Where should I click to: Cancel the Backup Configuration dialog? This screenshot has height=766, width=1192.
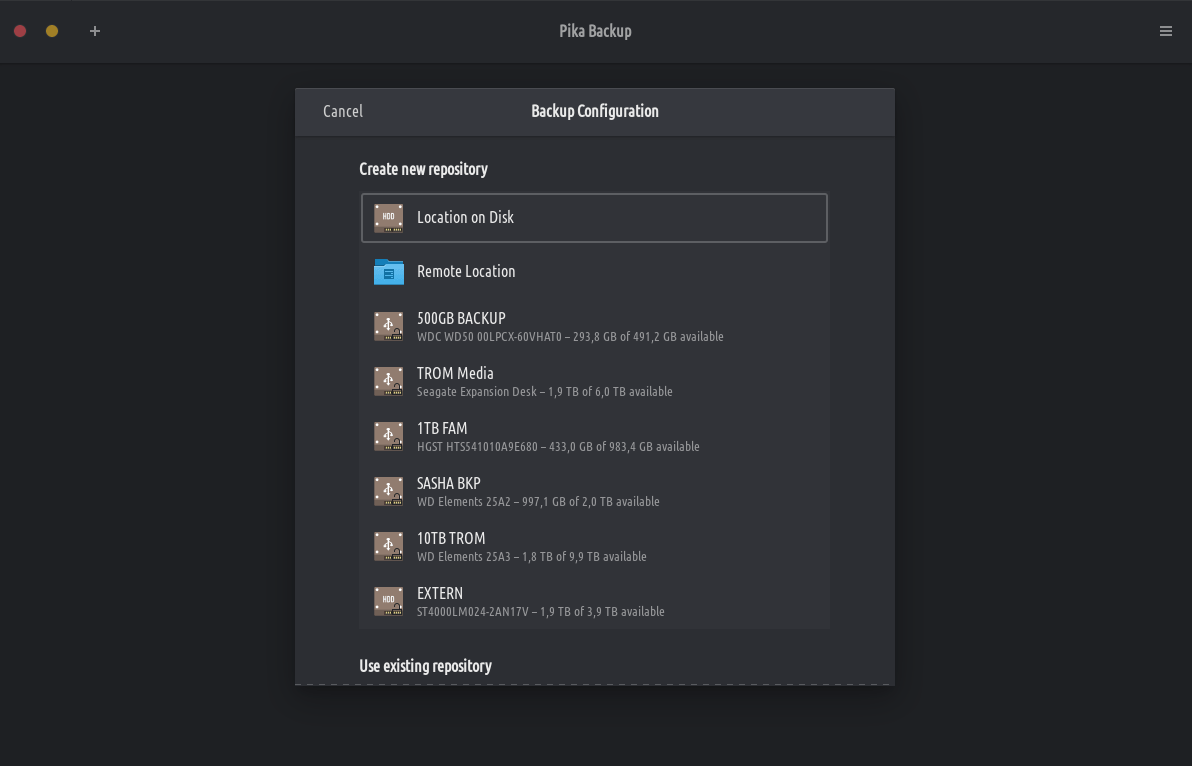point(343,111)
